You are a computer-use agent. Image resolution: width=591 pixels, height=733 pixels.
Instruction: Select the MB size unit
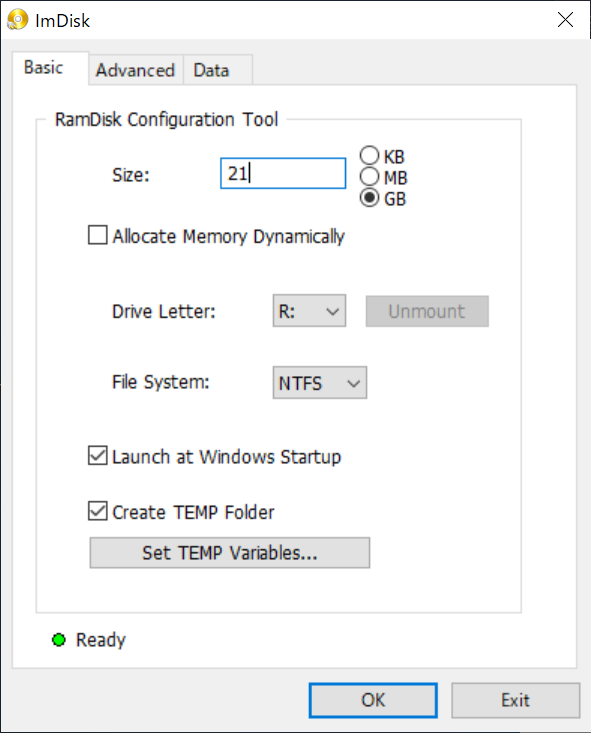pos(369,177)
